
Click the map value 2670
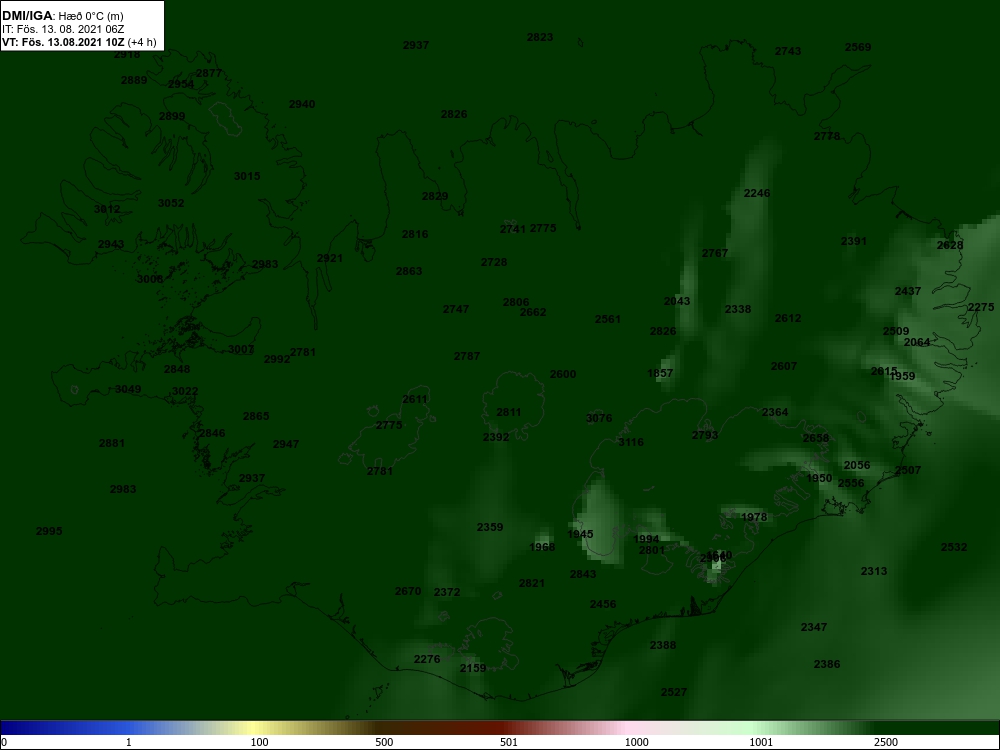(408, 591)
